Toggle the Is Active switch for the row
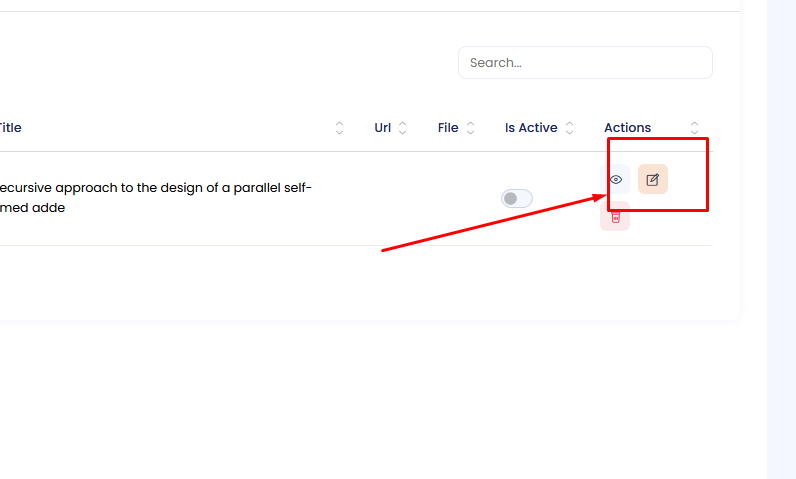796x479 pixels. coord(517,198)
